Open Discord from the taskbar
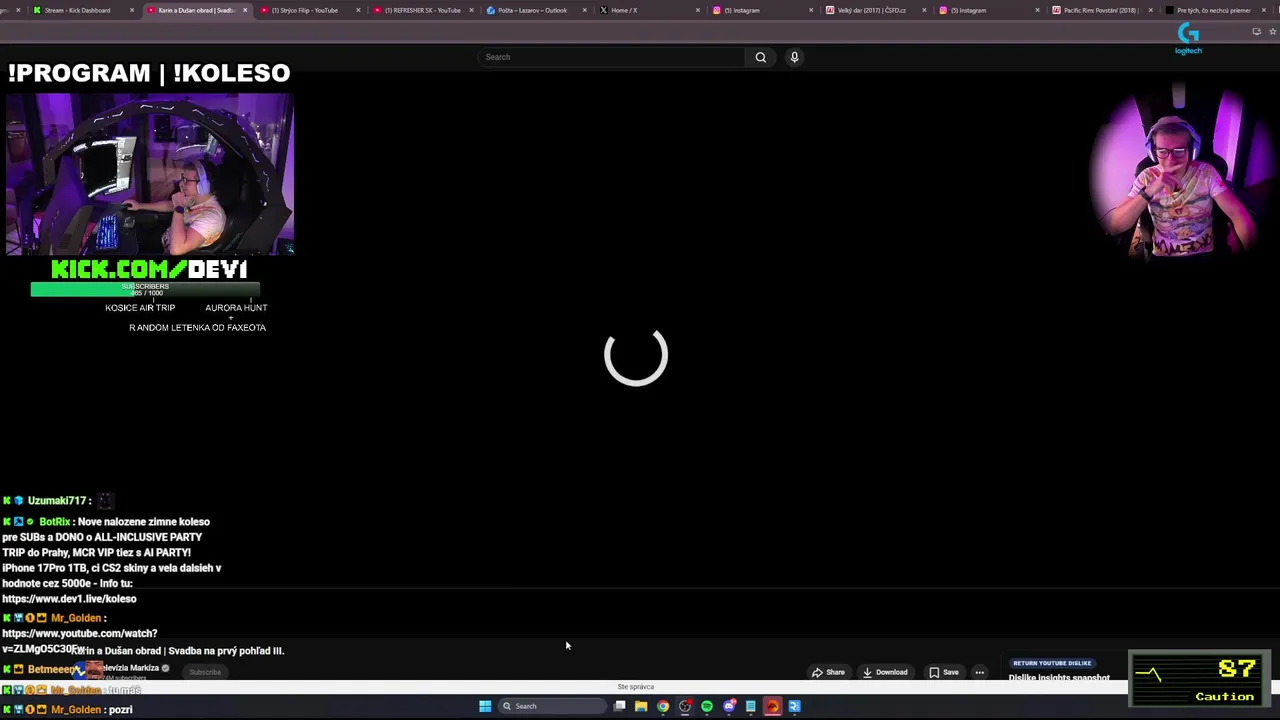1280x720 pixels. (x=729, y=706)
